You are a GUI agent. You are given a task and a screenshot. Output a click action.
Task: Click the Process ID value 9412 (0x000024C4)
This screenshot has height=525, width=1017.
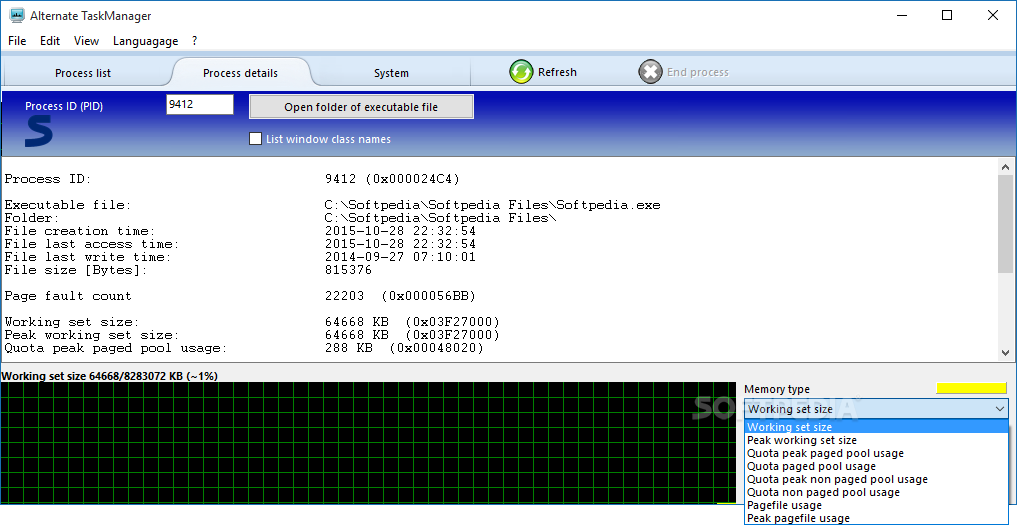pos(392,179)
